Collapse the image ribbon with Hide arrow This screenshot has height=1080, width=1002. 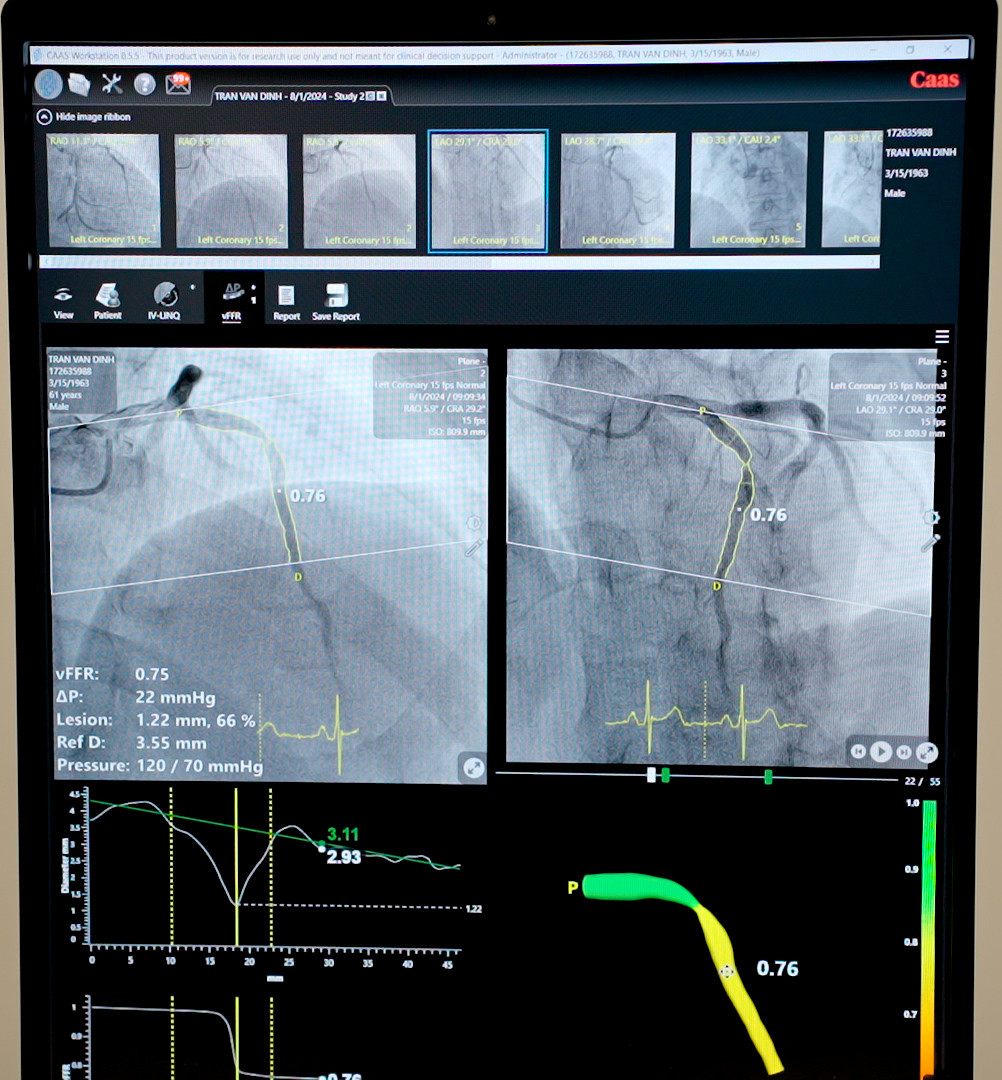pos(44,117)
